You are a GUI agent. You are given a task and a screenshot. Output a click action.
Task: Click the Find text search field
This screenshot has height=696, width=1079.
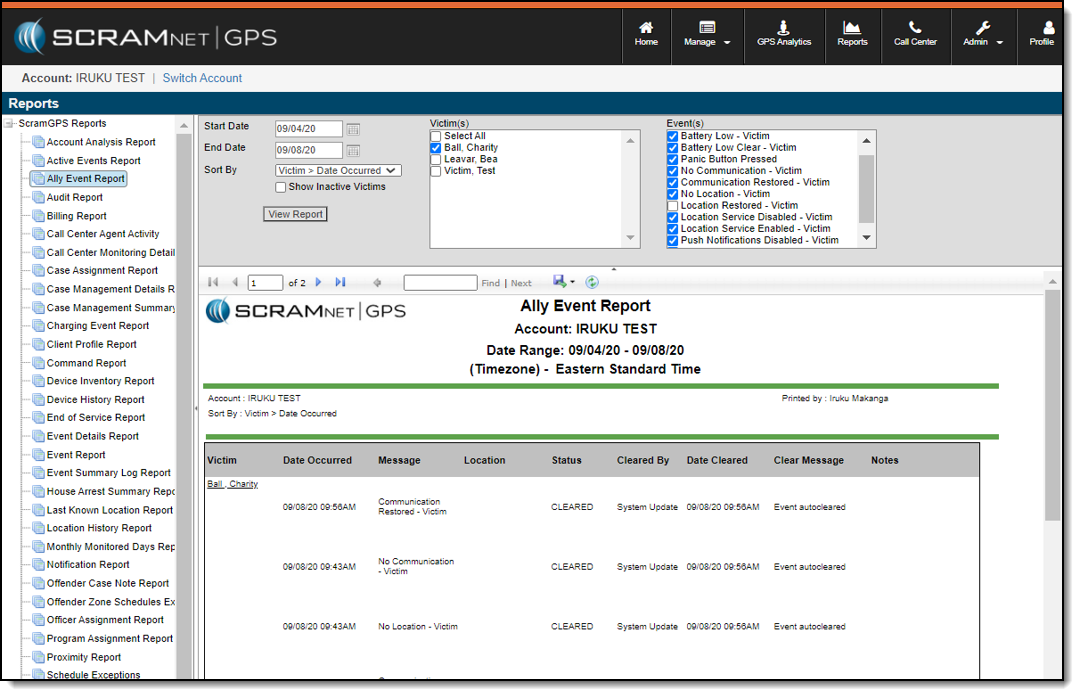[440, 283]
